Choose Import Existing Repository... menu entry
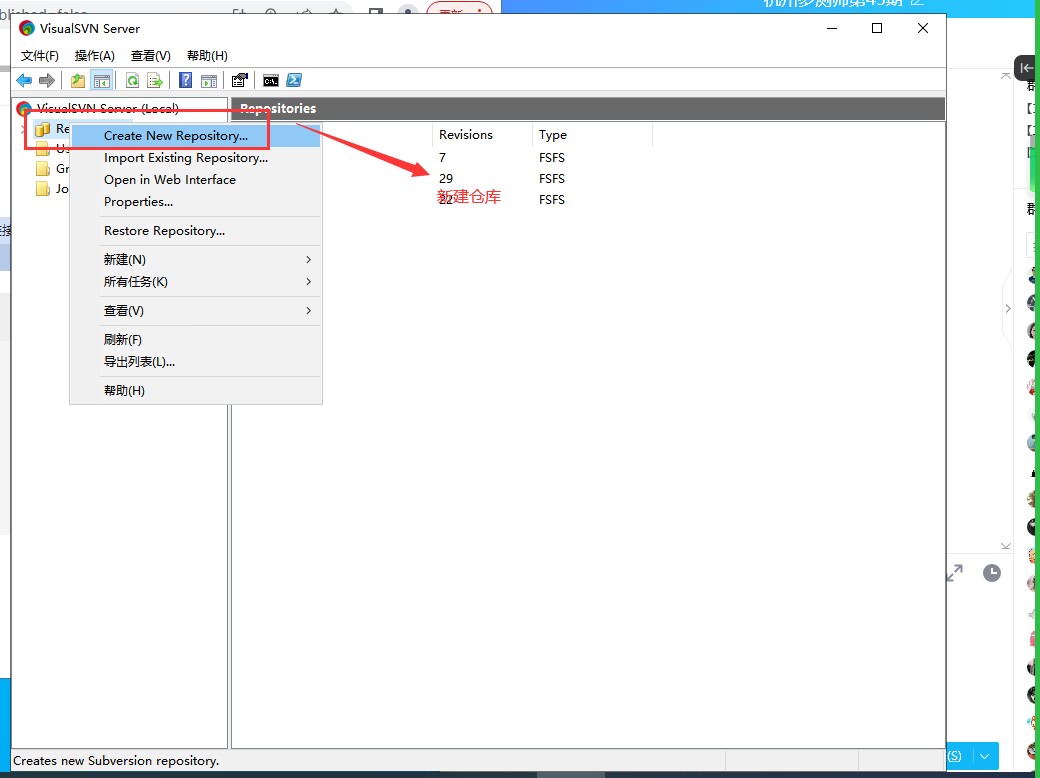The width and height of the screenshot is (1040, 778). click(x=196, y=158)
